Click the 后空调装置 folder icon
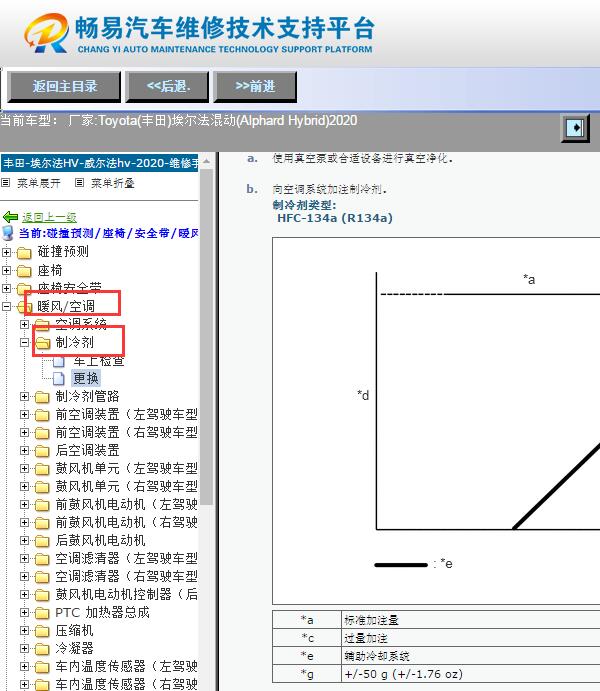This screenshot has height=691, width=600. click(x=42, y=451)
